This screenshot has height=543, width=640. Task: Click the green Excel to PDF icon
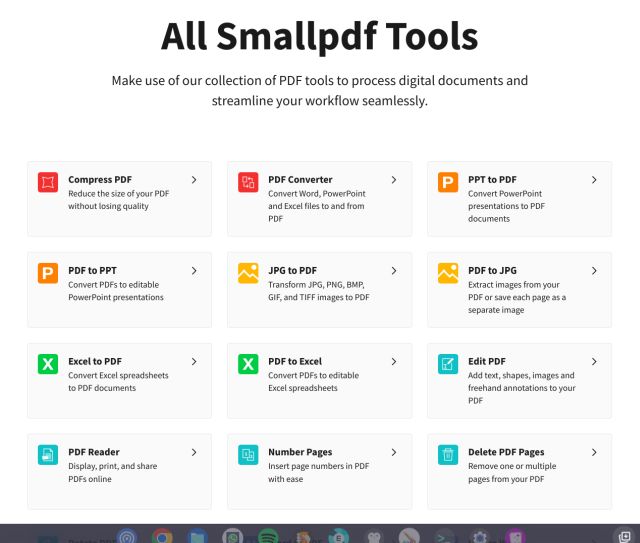click(x=48, y=364)
